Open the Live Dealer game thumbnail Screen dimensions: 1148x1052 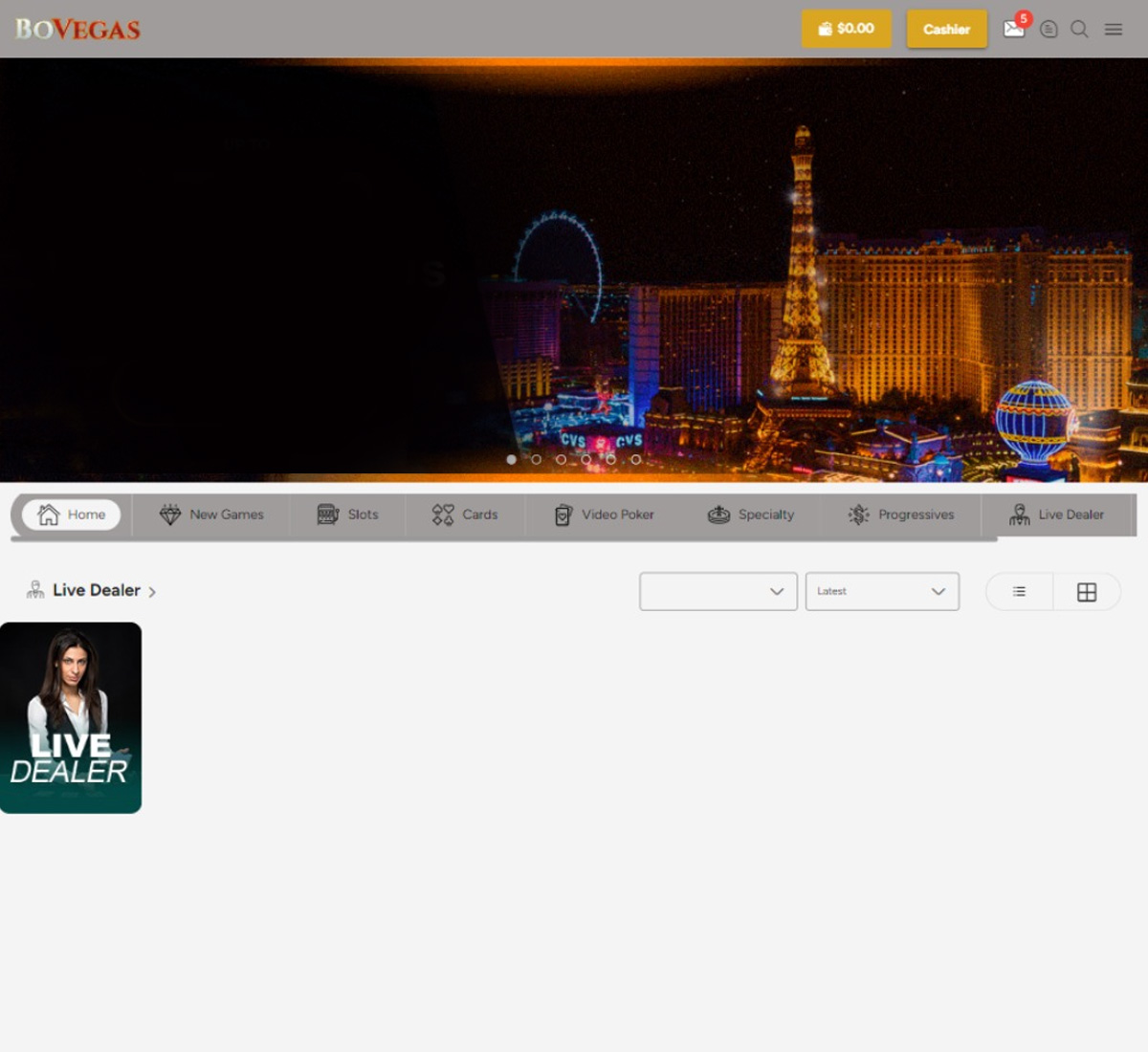(71, 717)
